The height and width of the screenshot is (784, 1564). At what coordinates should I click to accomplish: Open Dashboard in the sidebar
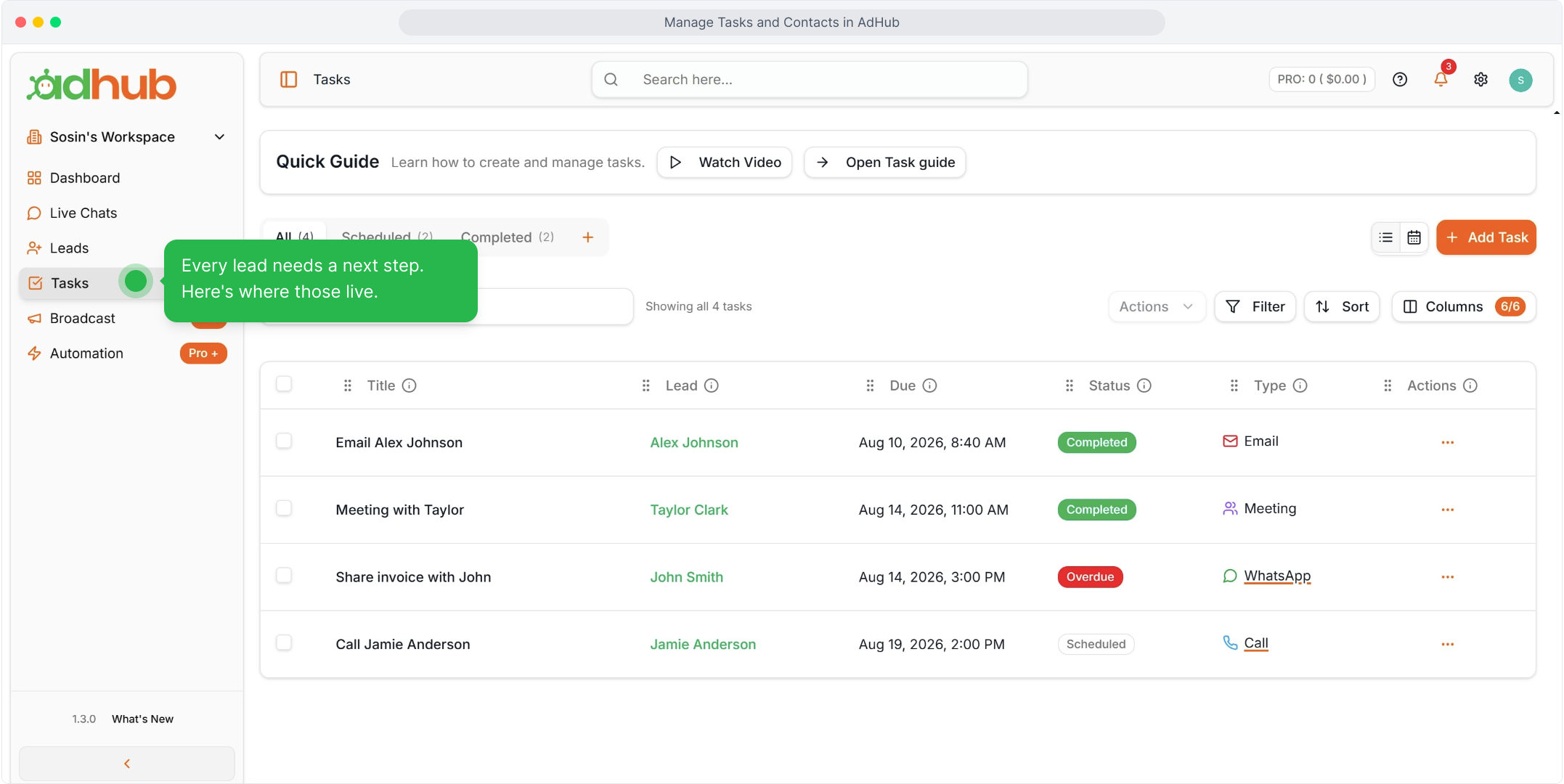pos(84,178)
